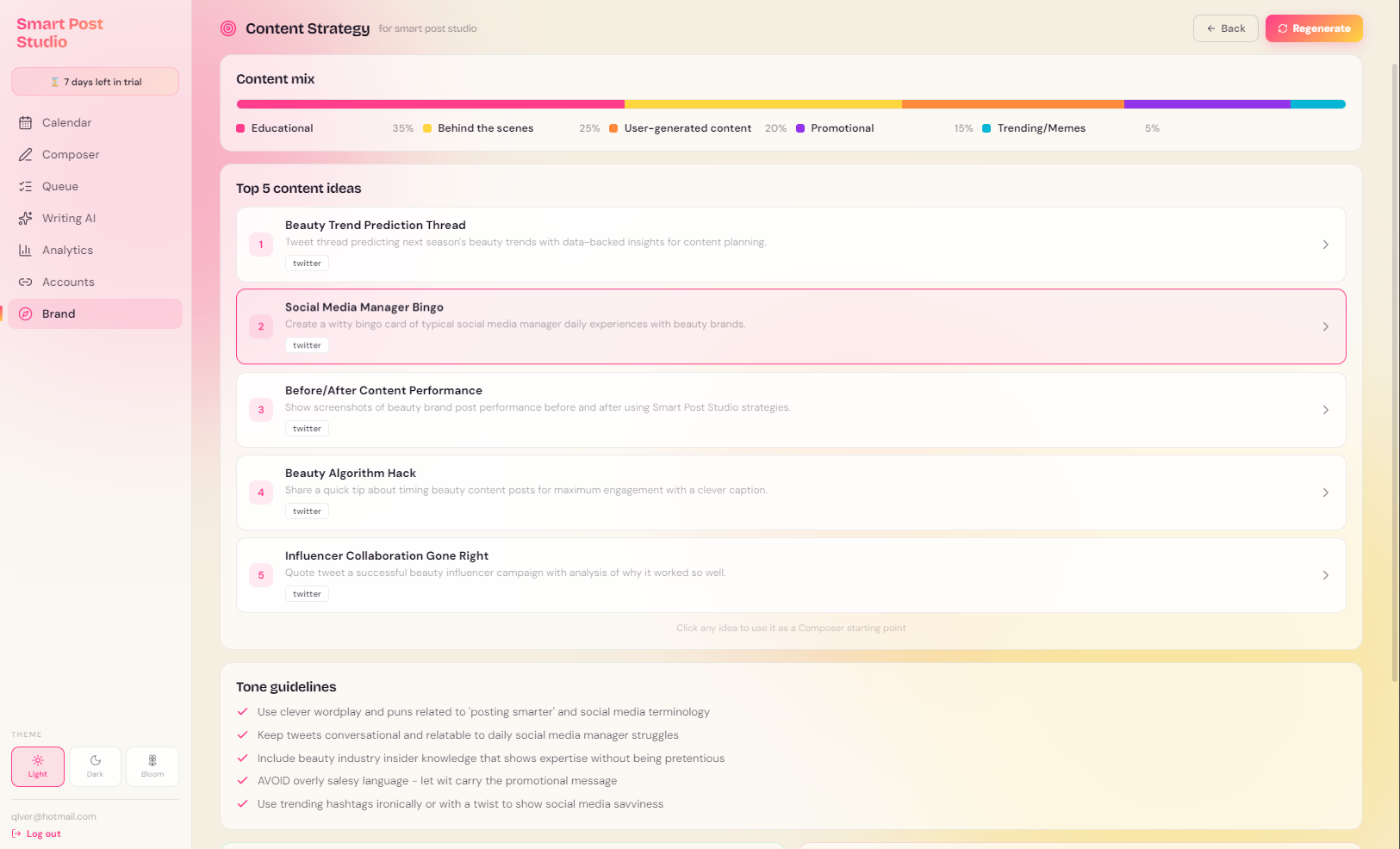This screenshot has width=1400, height=849.
Task: Open the 'Social Media Manager Bingo' idea title
Action: [364, 307]
